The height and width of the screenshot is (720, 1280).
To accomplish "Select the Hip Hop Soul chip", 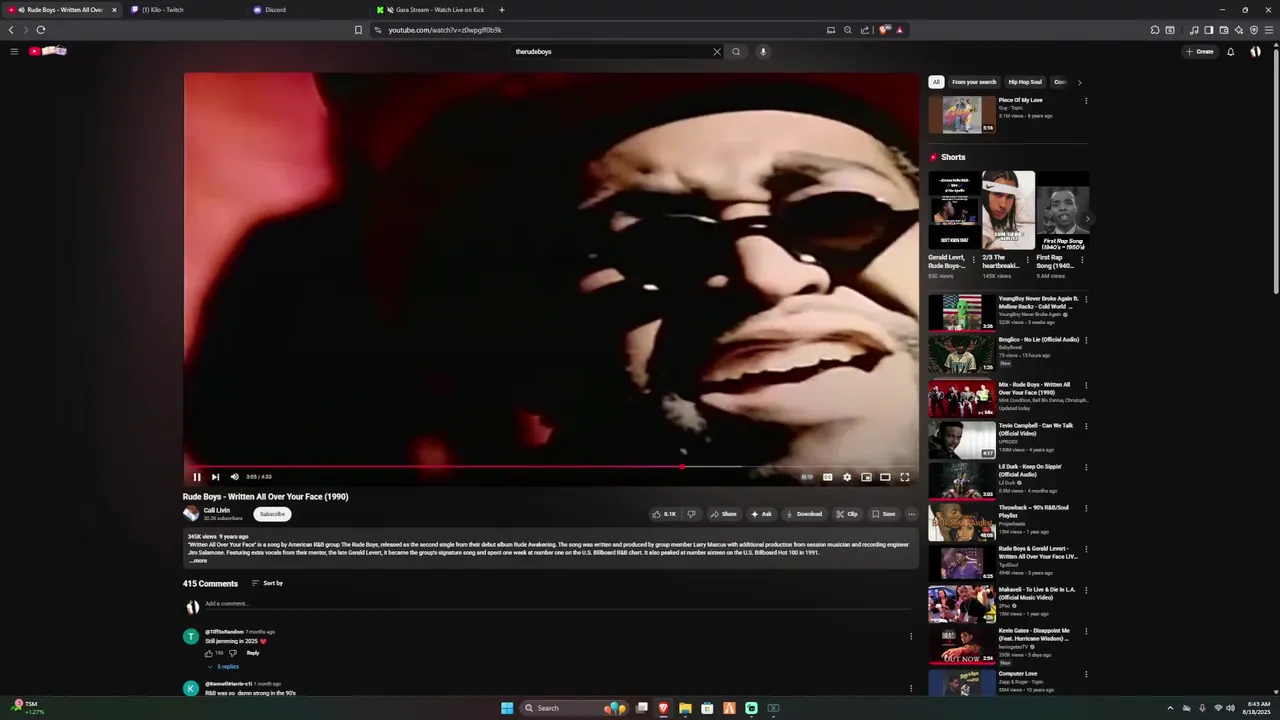I will (x=1025, y=82).
